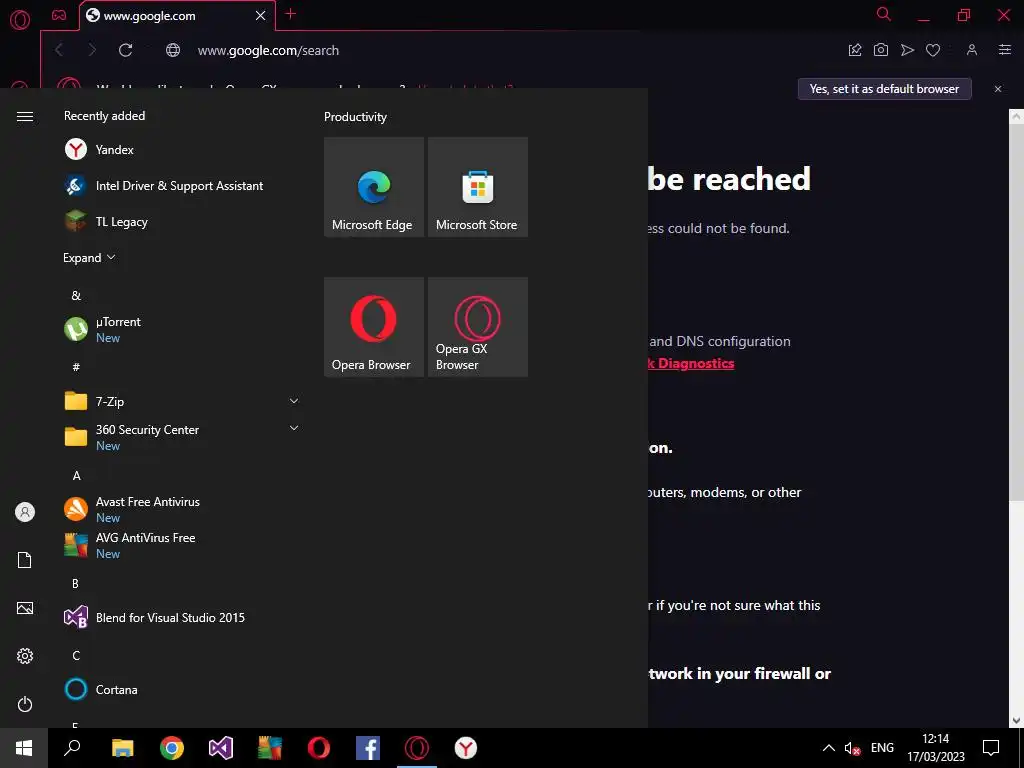Click the Start menu hamburger button
Image resolution: width=1024 pixels, height=768 pixels.
click(x=25, y=116)
